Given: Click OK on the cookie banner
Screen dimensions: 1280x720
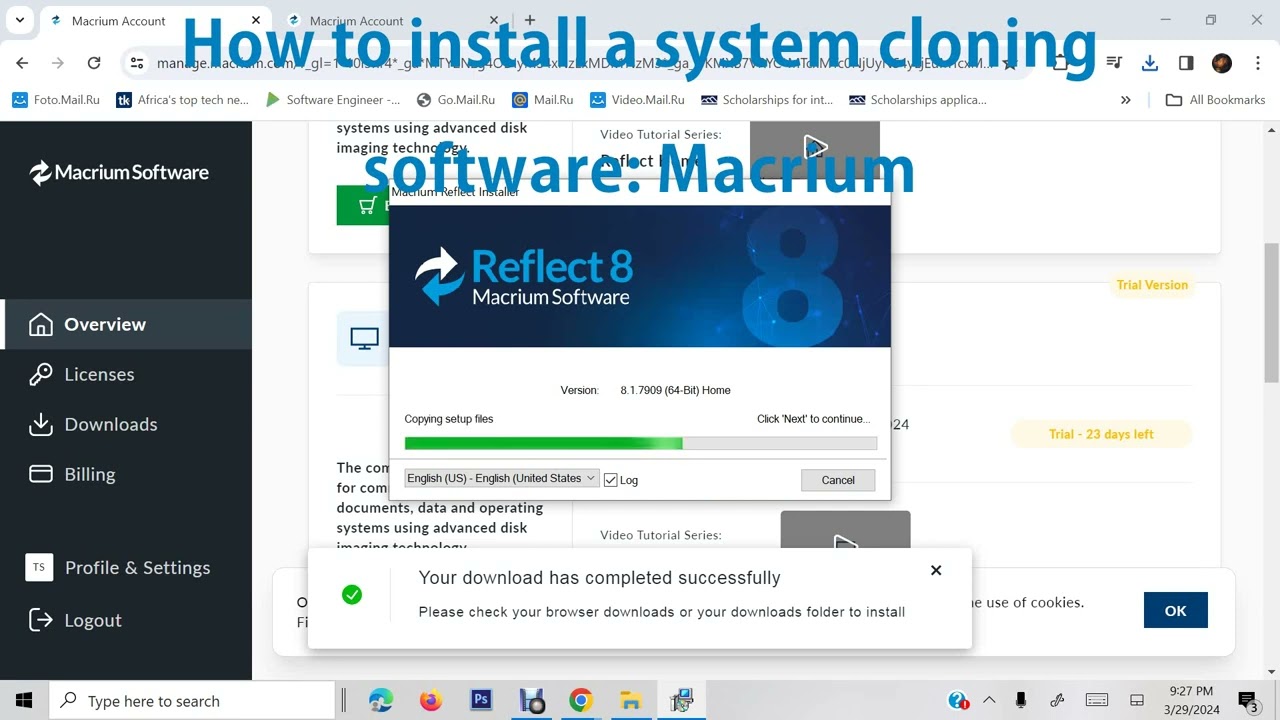Looking at the screenshot, I should tap(1176, 610).
